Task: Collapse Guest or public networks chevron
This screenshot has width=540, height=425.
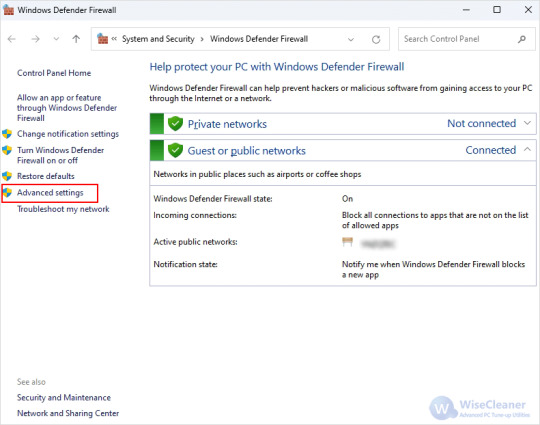Action: click(527, 149)
